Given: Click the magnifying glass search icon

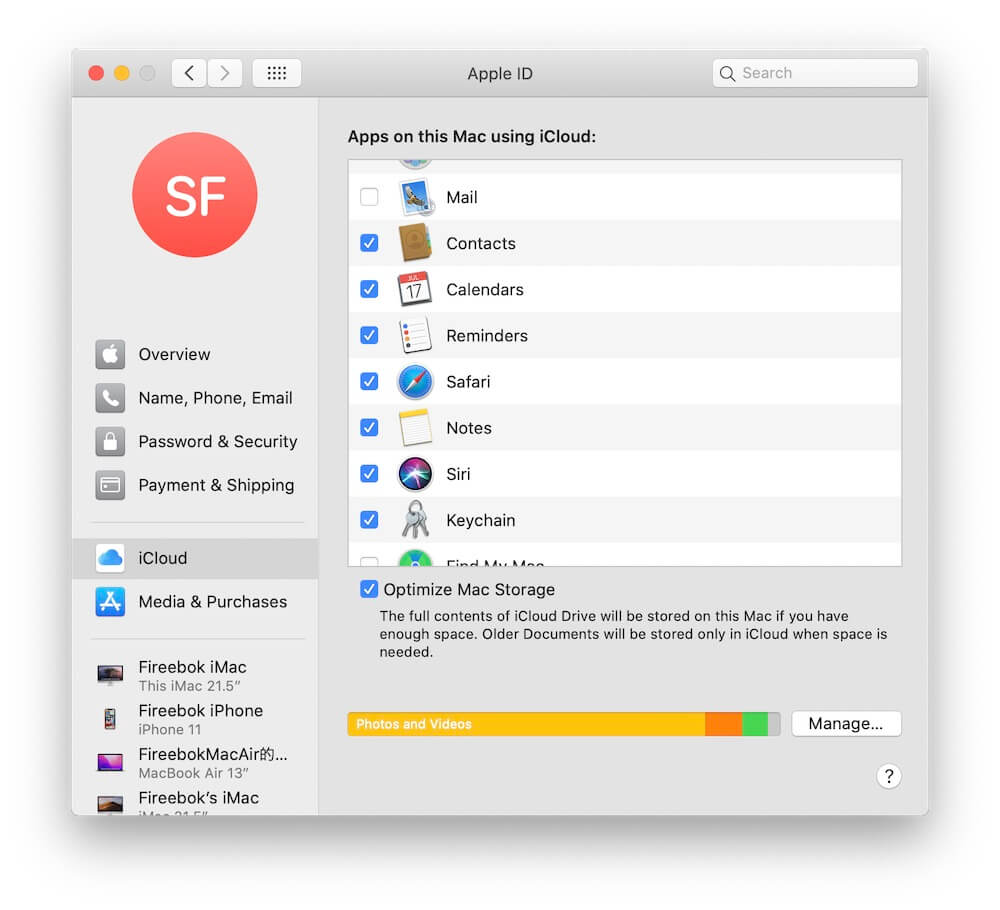Looking at the screenshot, I should (x=727, y=73).
